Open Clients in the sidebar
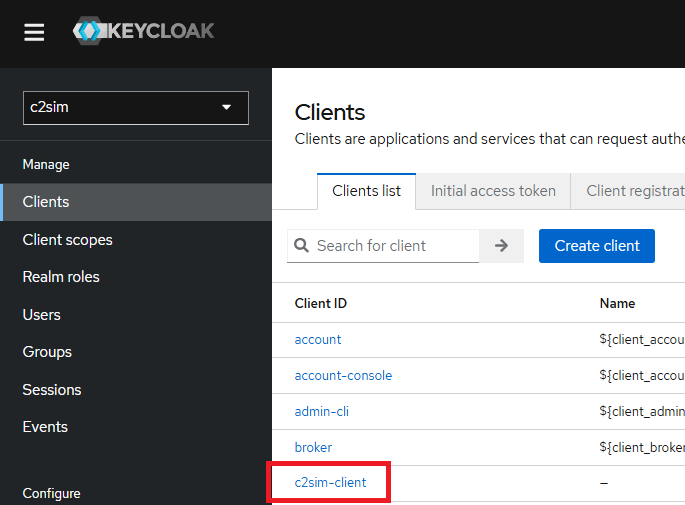Viewport: 685px width, 505px height. pyautogui.click(x=46, y=202)
